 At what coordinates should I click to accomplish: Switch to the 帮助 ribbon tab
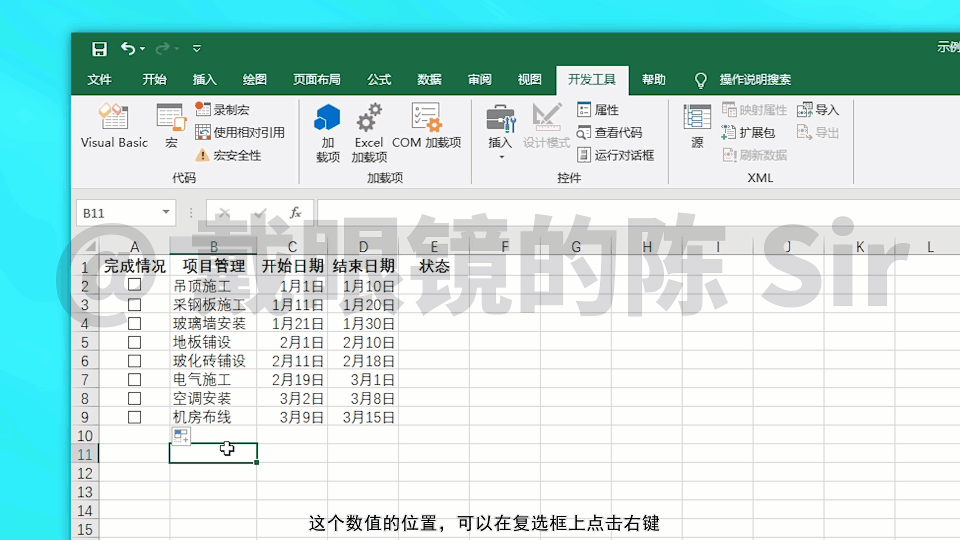click(653, 80)
